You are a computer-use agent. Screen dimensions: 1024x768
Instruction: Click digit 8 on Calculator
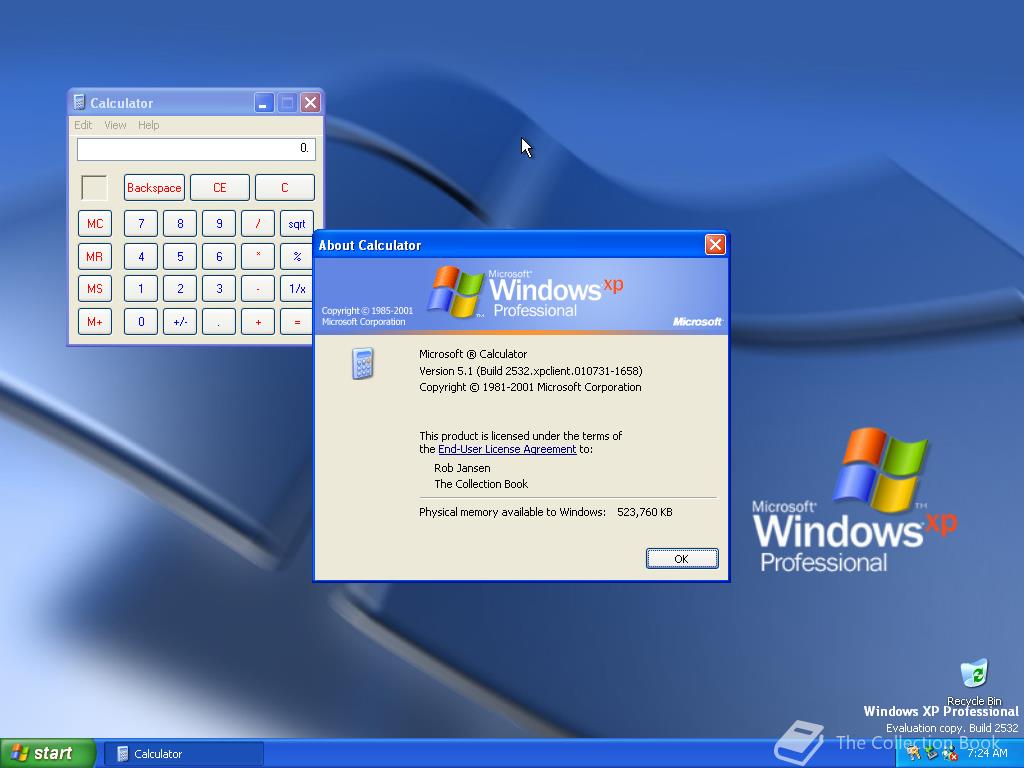(180, 223)
